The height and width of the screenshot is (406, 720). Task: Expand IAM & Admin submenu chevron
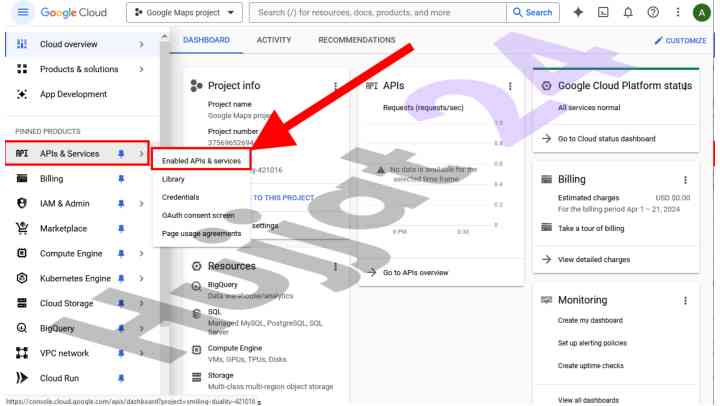141,203
